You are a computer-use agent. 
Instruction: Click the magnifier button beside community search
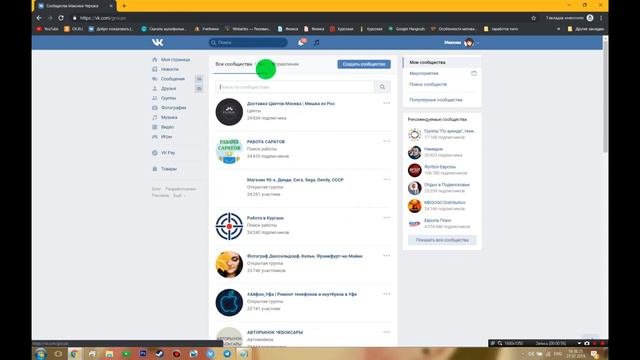[382, 87]
